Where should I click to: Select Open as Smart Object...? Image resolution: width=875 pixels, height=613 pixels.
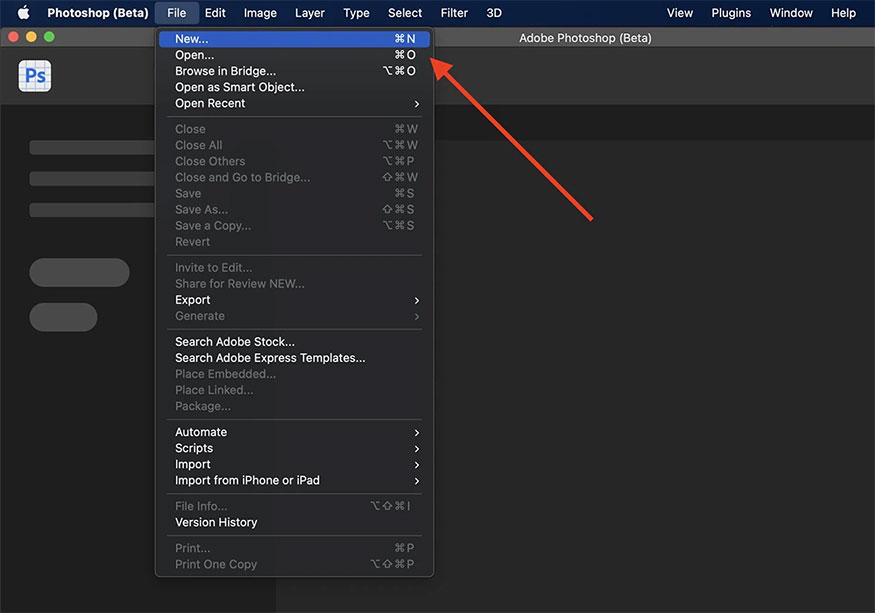click(240, 87)
